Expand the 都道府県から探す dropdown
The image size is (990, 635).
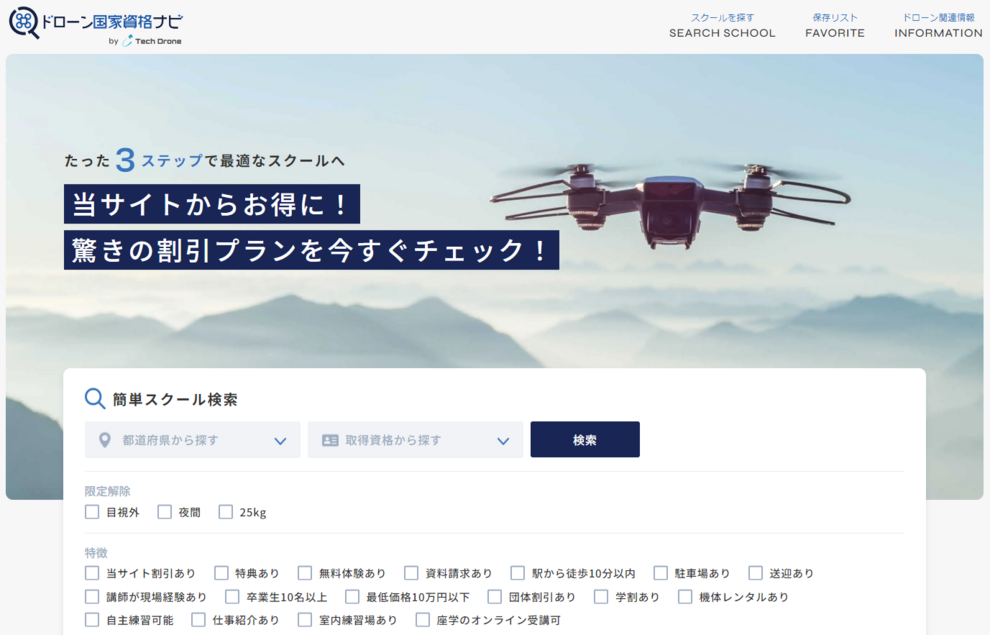[x=193, y=440]
